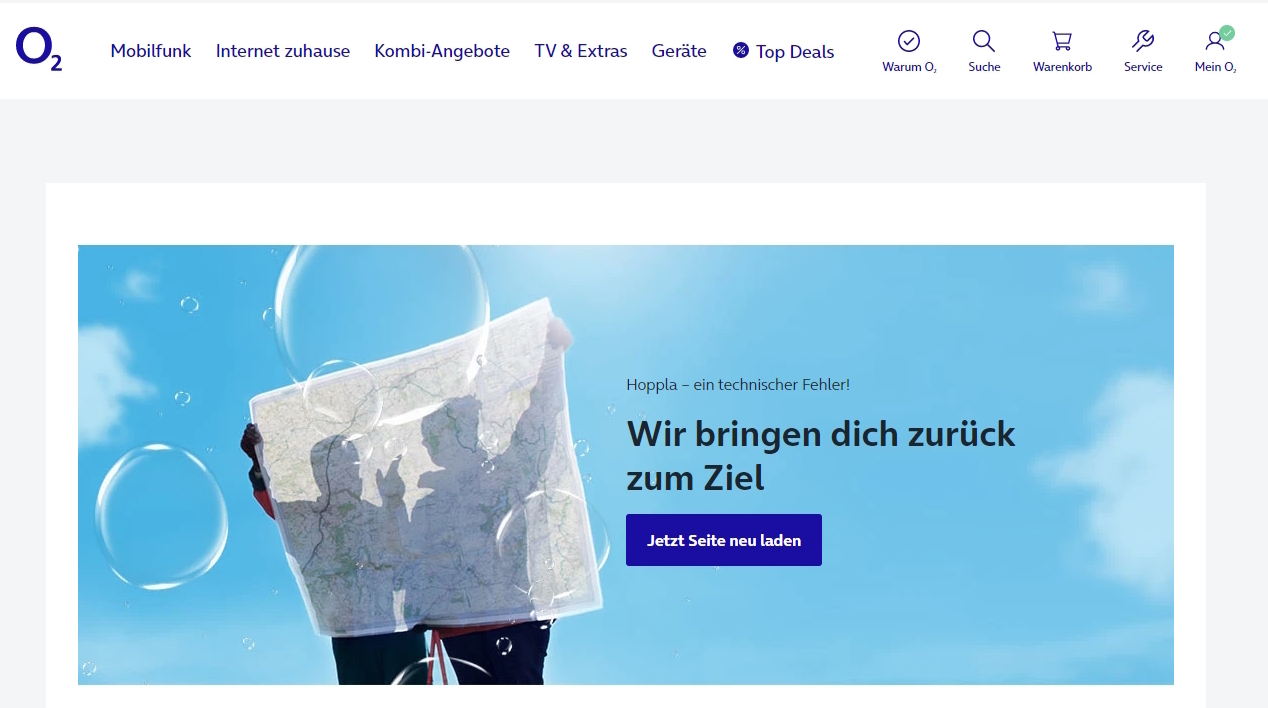
Task: Click the O2 logo
Action: tap(39, 50)
